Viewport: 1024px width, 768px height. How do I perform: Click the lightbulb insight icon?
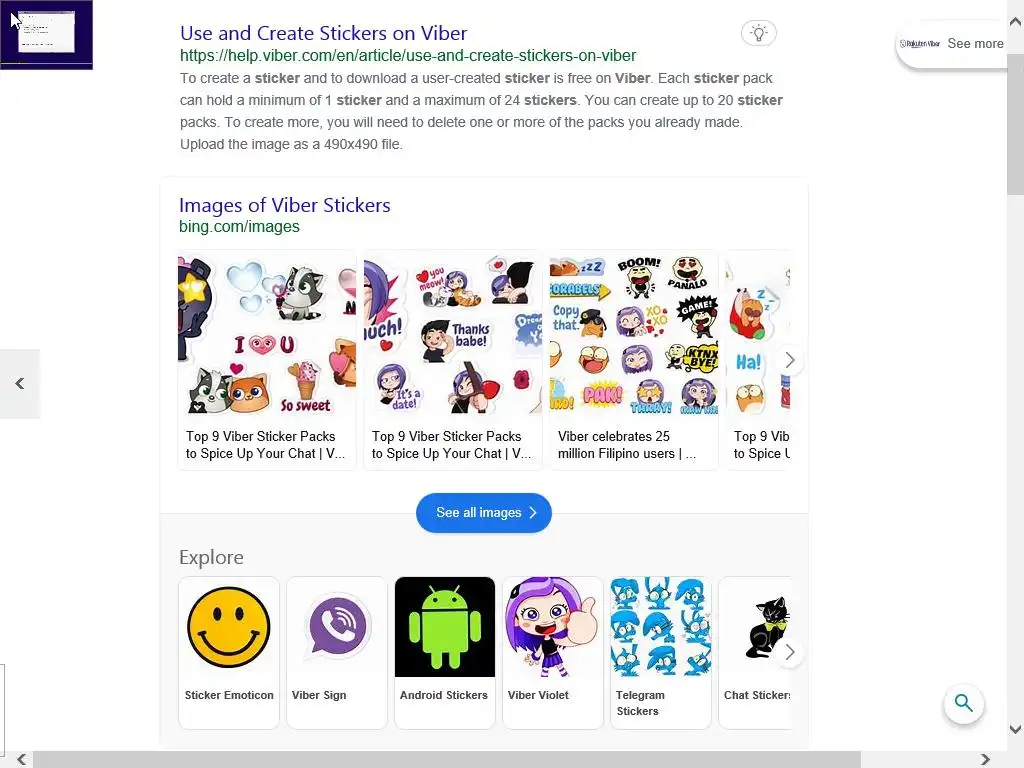coord(758,33)
